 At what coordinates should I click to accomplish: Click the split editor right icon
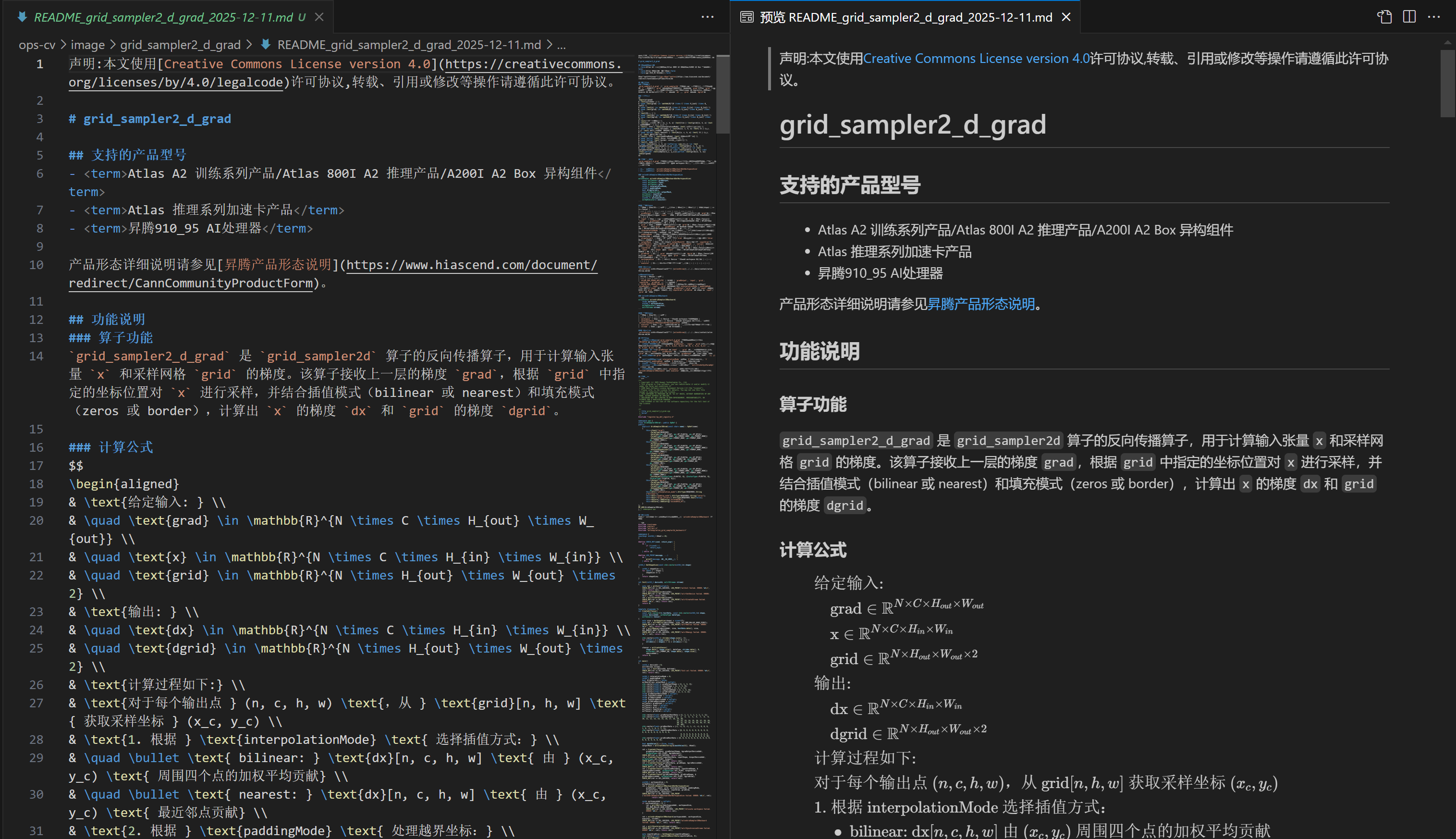coord(1409,17)
